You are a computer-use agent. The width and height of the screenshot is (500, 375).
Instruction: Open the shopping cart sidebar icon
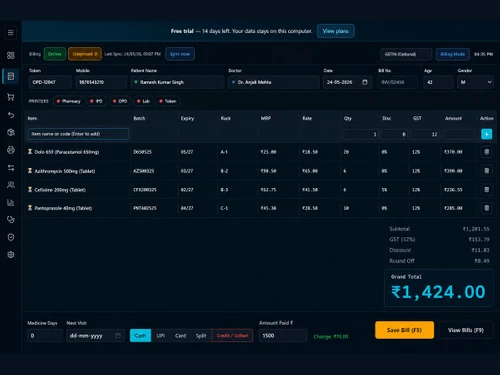tap(11, 97)
